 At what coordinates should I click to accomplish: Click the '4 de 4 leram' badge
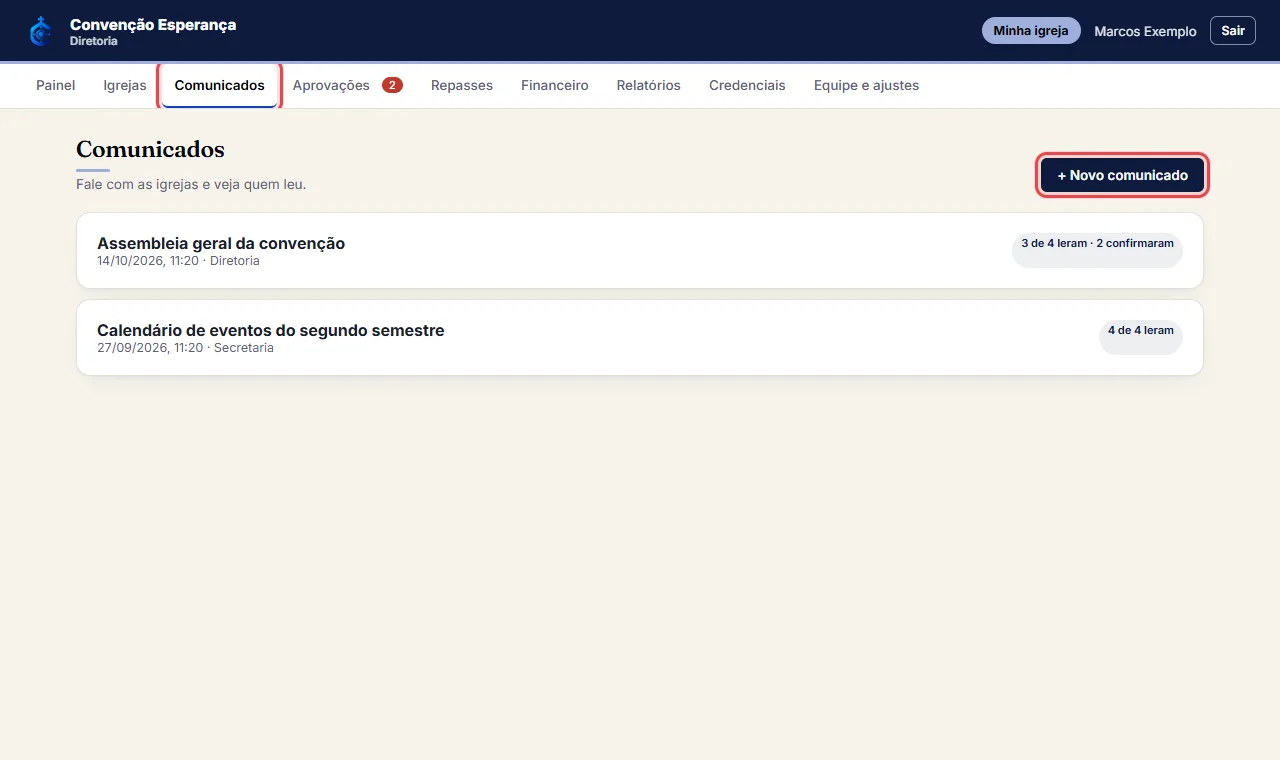pos(1141,337)
